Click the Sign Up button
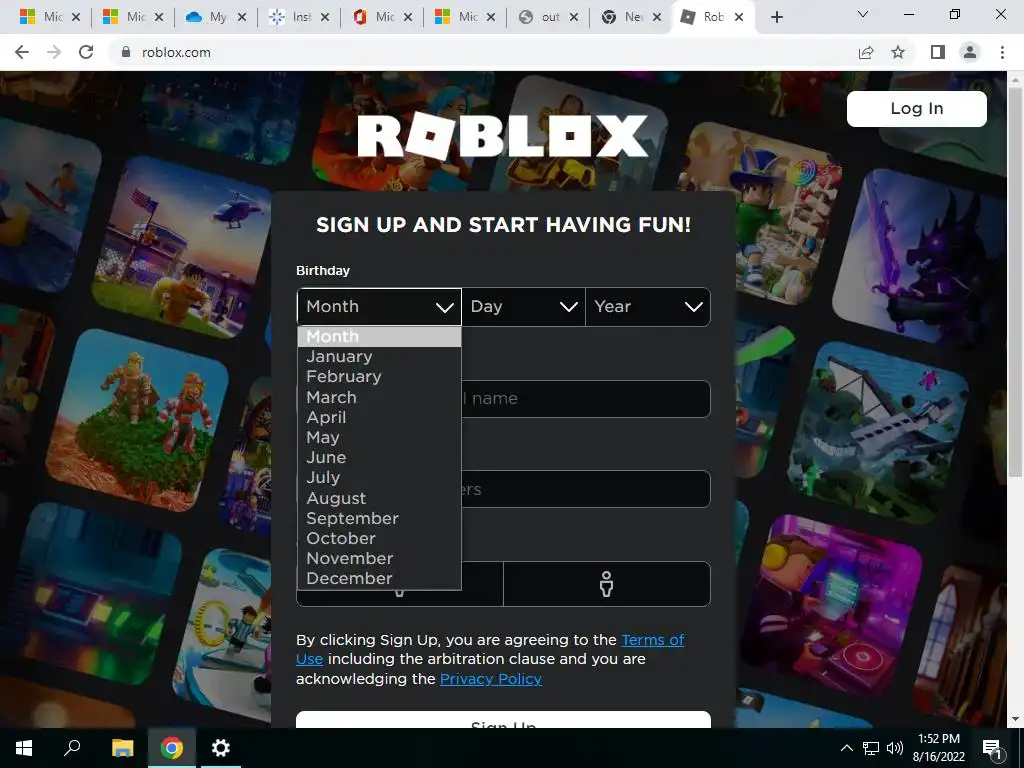The image size is (1024, 768). click(503, 720)
